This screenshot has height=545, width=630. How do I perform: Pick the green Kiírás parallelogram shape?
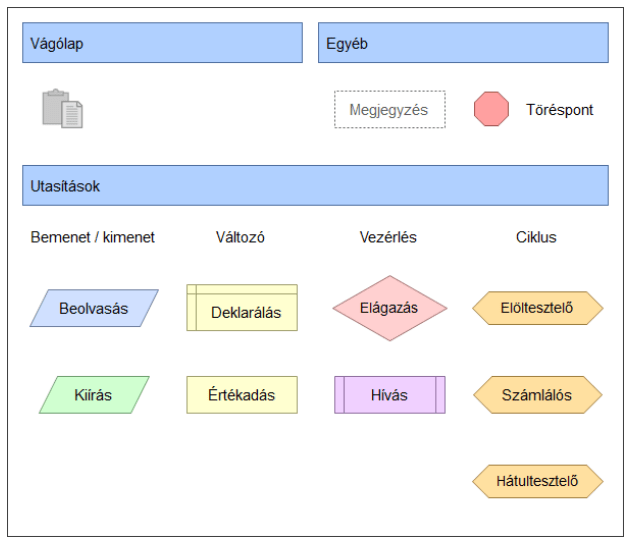[94, 395]
